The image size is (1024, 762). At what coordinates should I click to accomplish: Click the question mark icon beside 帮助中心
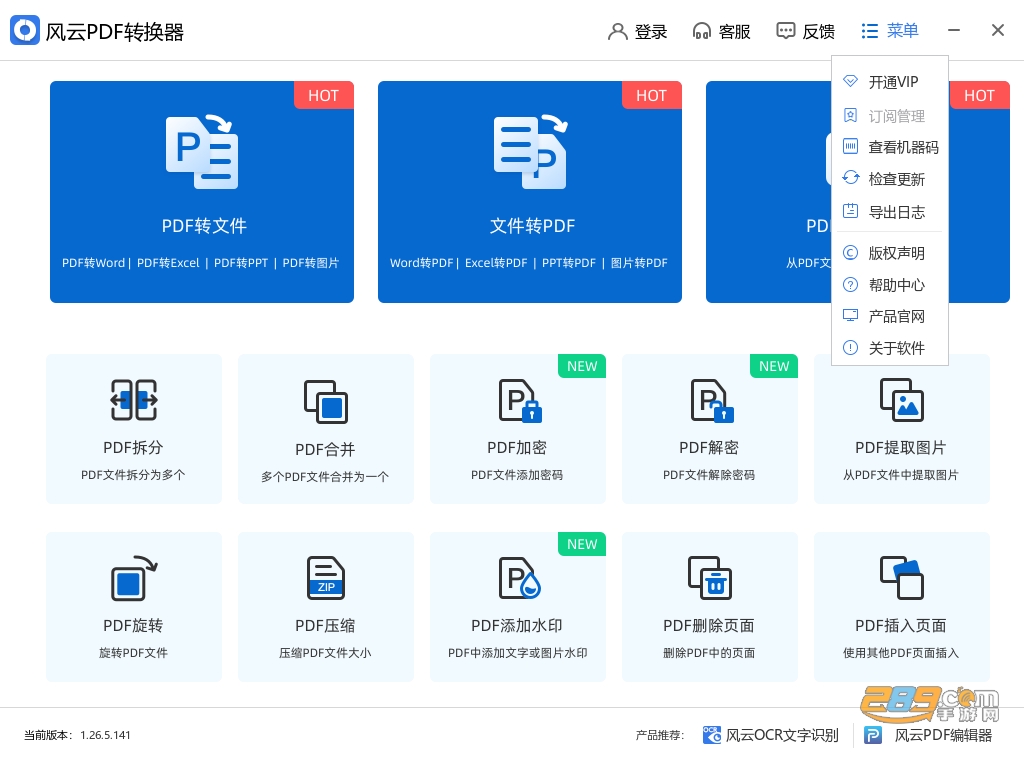click(850, 285)
